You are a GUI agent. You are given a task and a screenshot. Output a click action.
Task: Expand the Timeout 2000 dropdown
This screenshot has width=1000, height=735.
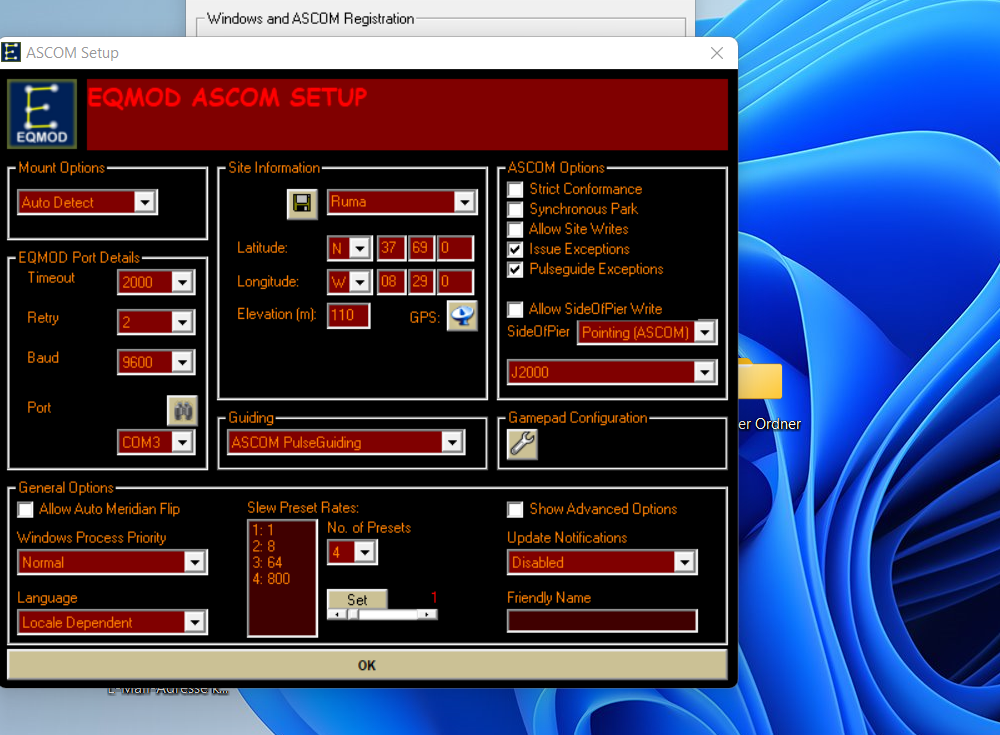click(x=182, y=282)
